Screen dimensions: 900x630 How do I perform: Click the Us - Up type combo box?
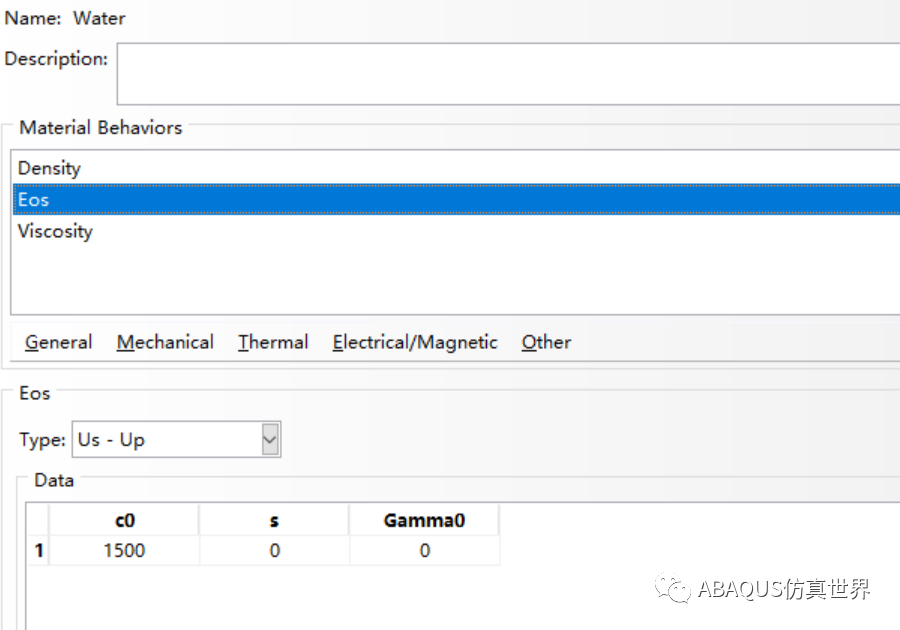click(x=176, y=440)
